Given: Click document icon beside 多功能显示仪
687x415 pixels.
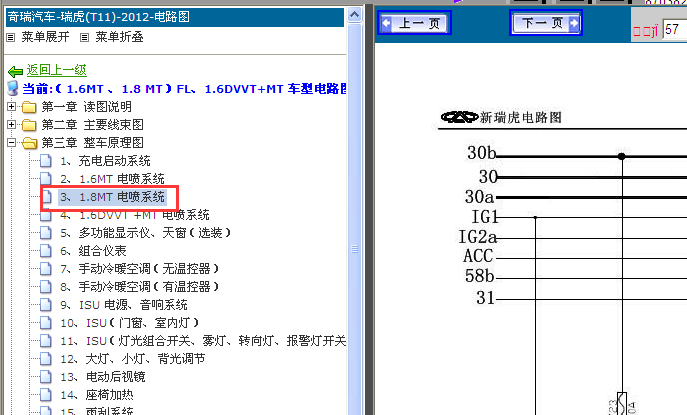Looking at the screenshot, I should pyautogui.click(x=46, y=233).
